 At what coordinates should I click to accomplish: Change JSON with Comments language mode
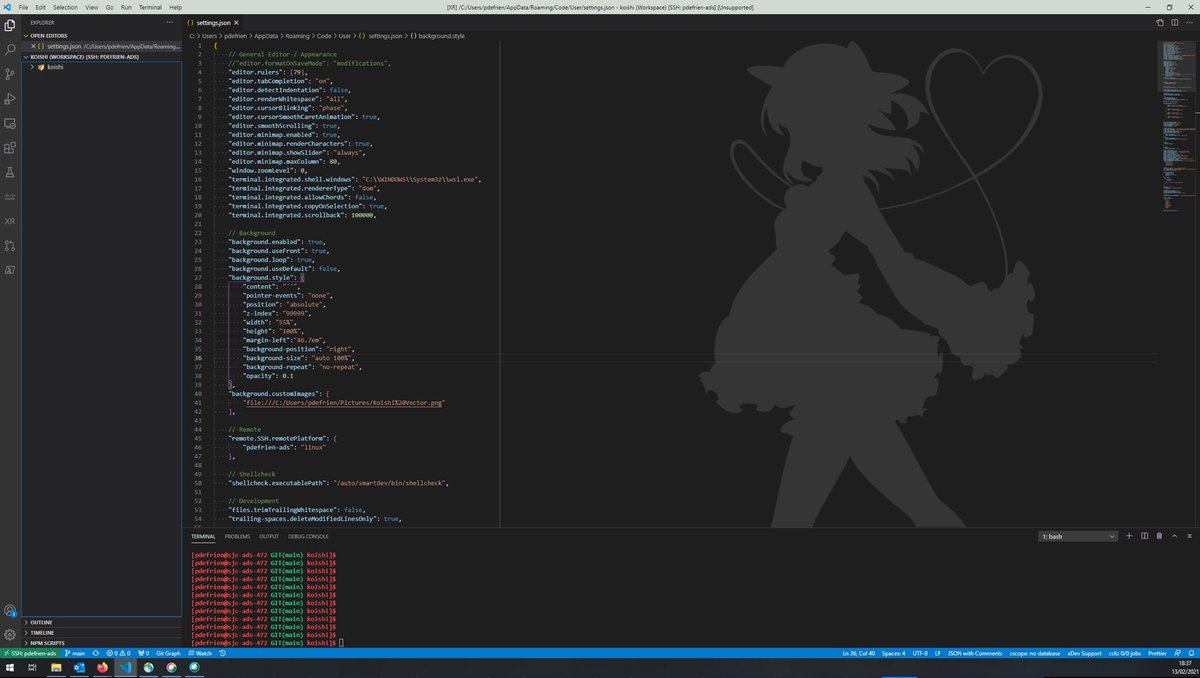tap(975, 653)
